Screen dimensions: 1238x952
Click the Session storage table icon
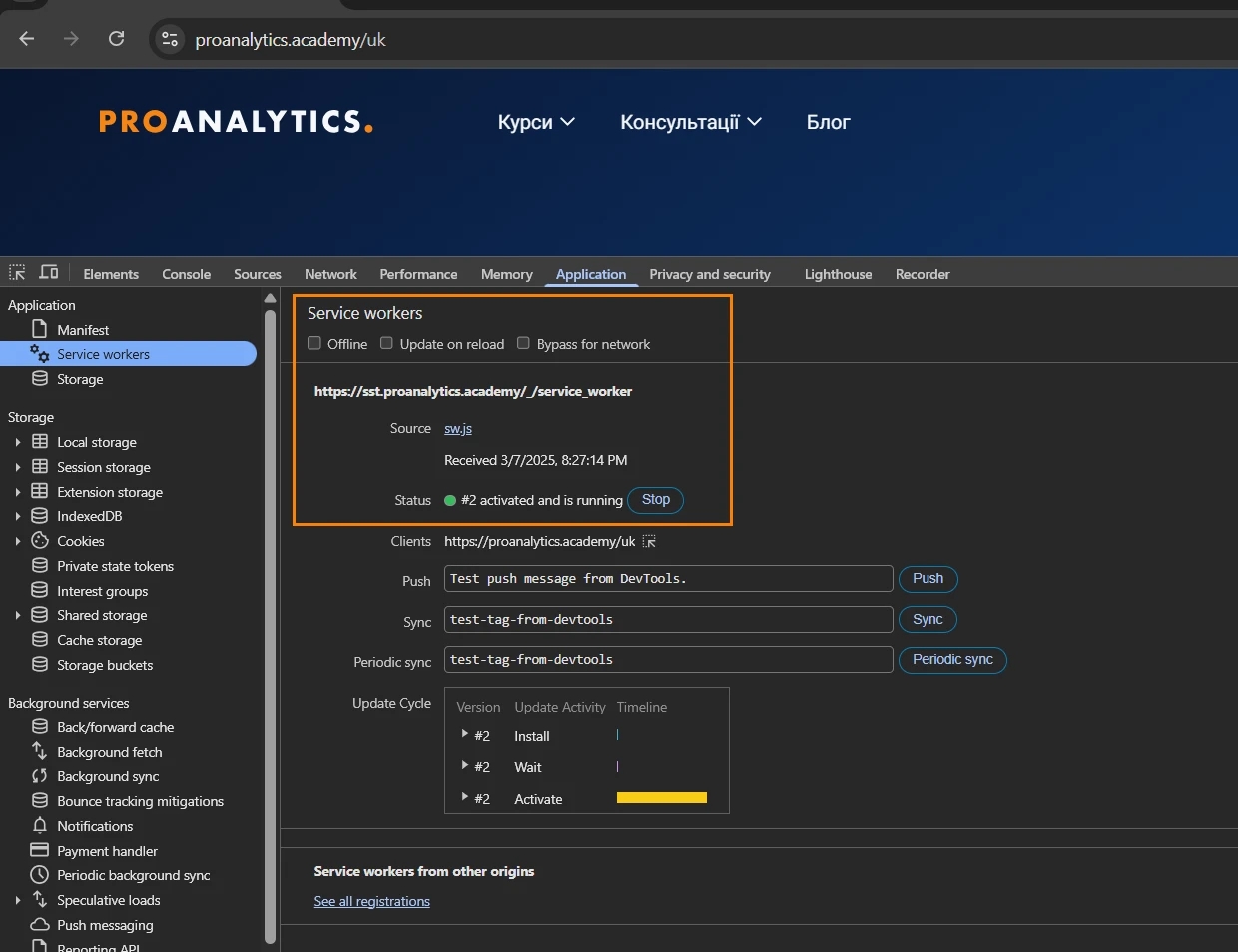point(40,467)
